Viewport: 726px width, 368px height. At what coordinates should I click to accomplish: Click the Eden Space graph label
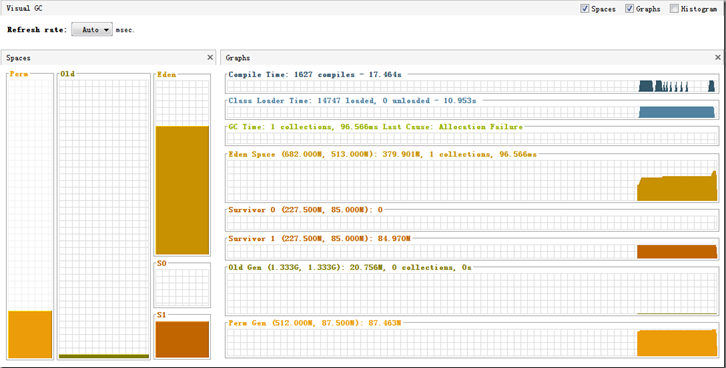coord(382,154)
